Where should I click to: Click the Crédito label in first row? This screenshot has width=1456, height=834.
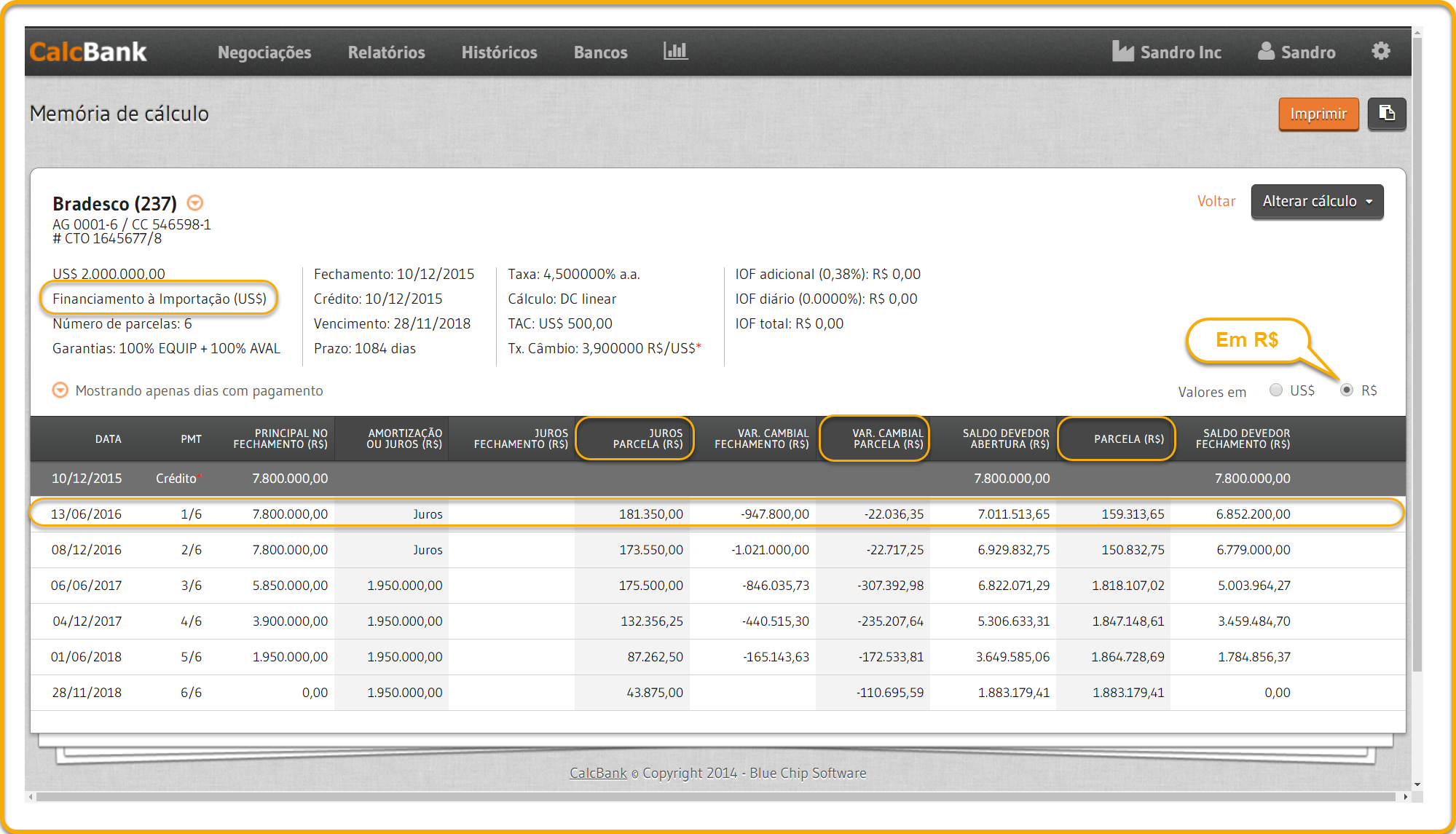(176, 478)
